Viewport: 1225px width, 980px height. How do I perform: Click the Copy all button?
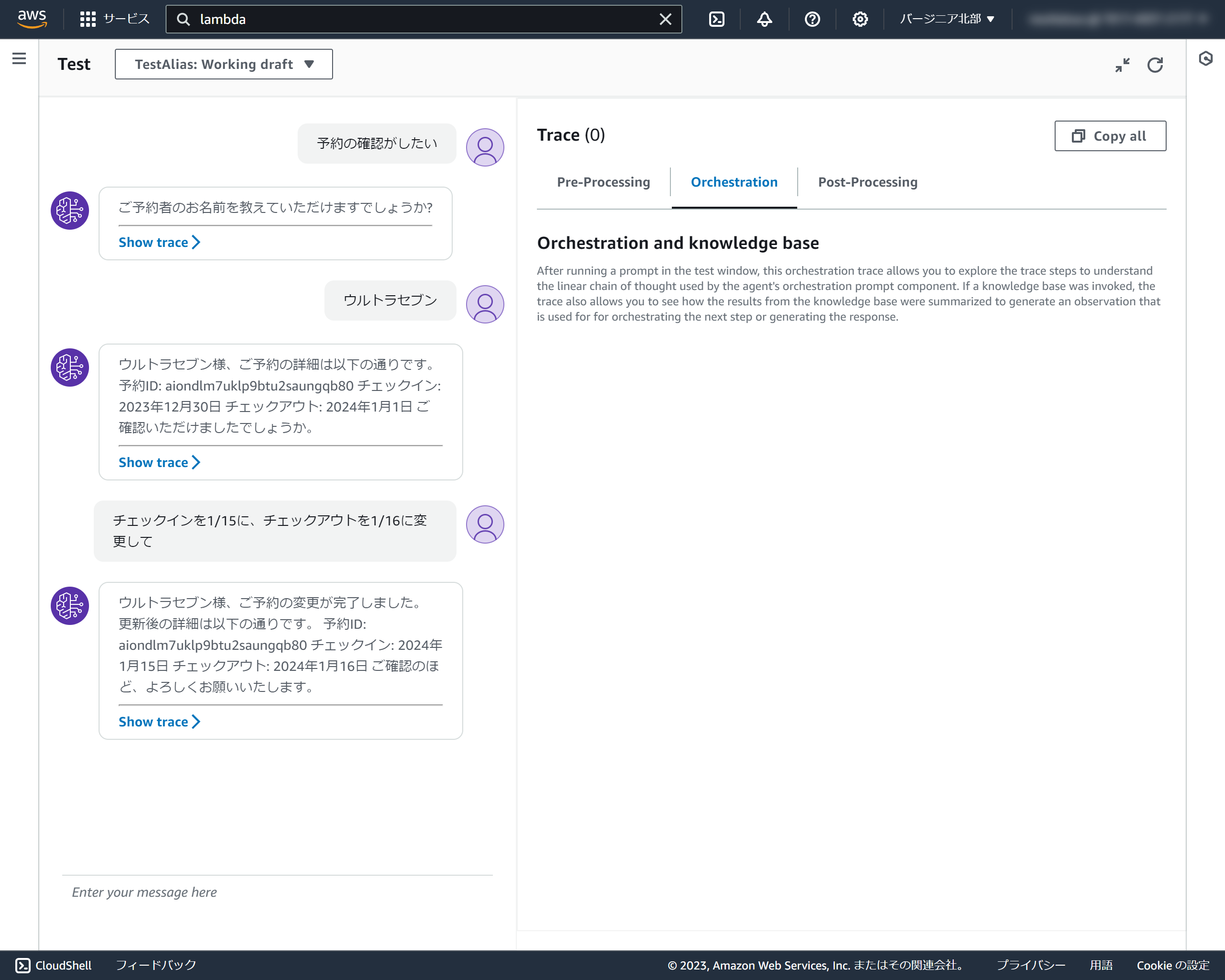pos(1110,136)
